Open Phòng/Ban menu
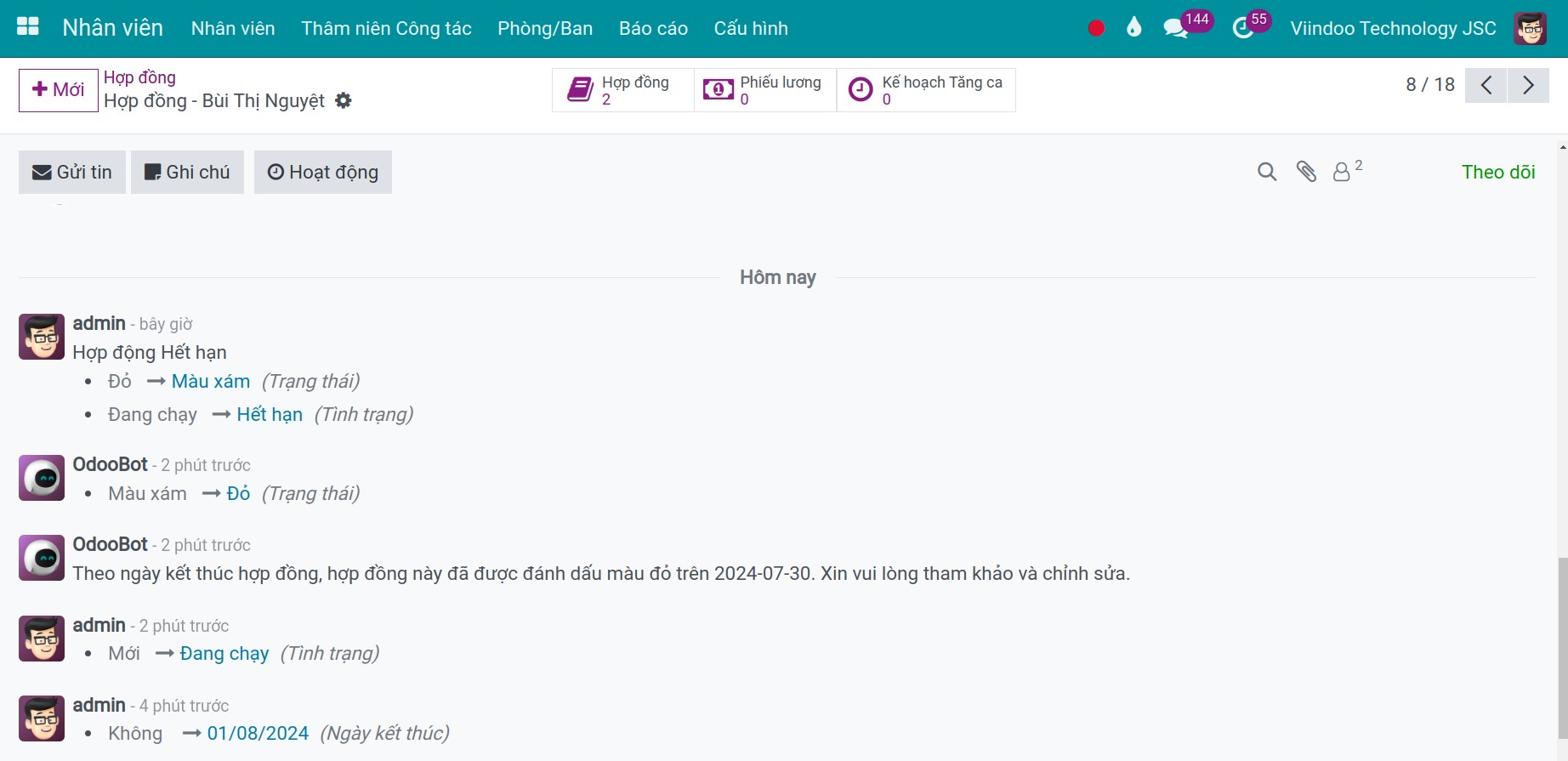The image size is (1568, 761). coord(545,28)
